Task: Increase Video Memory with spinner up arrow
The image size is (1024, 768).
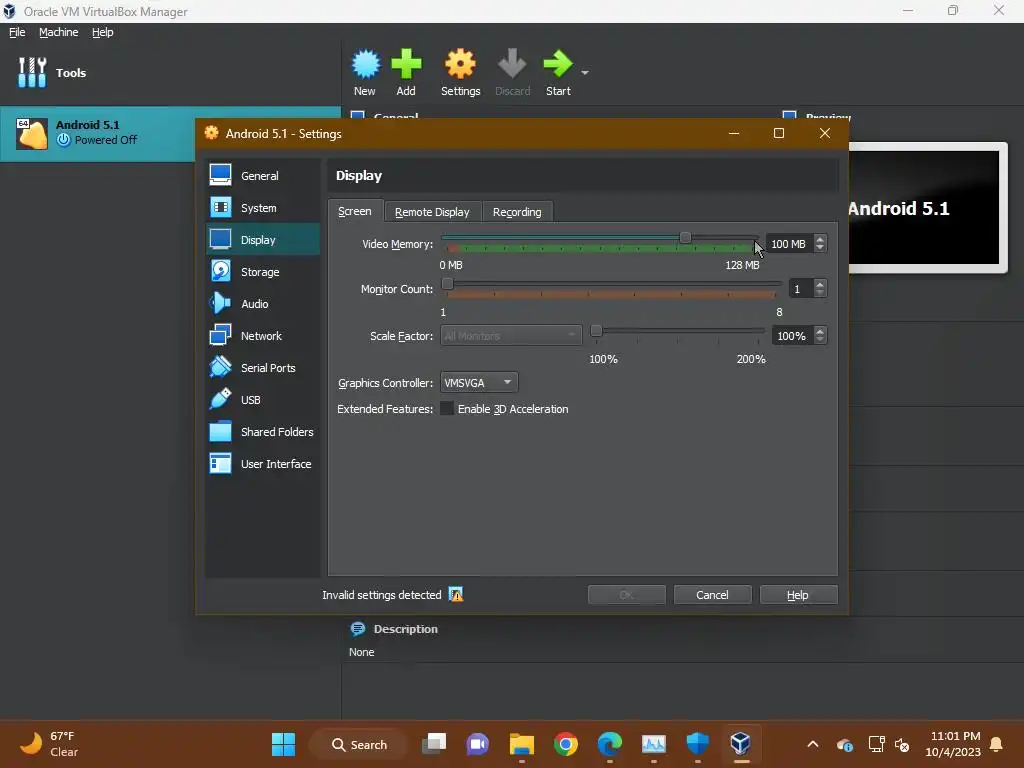Action: click(x=820, y=239)
